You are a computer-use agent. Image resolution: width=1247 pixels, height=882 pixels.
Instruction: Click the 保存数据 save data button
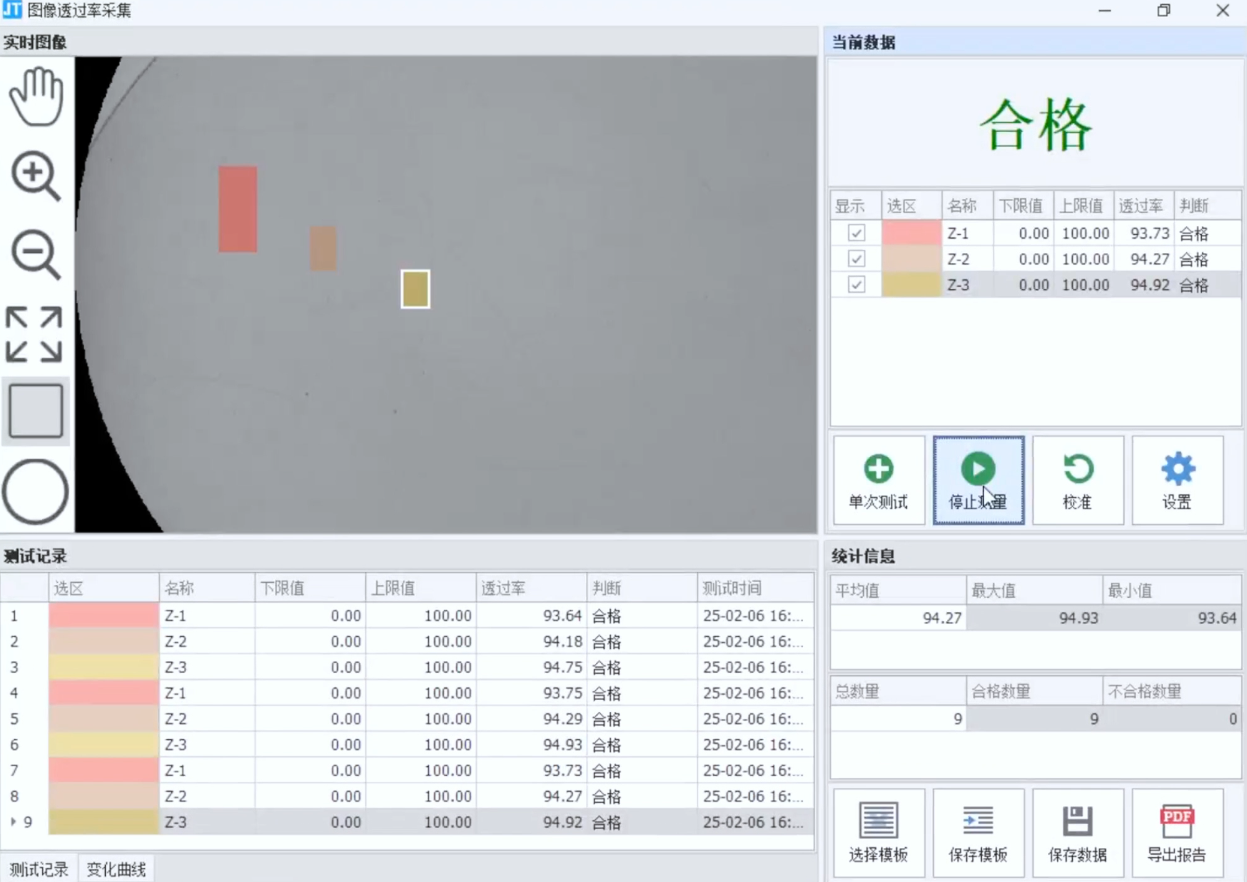[1077, 833]
